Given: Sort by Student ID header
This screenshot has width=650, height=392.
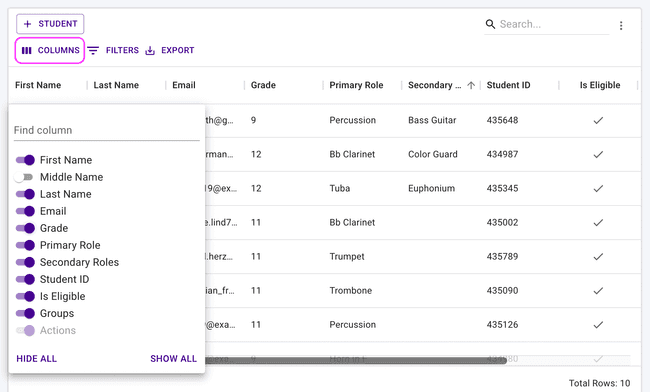Looking at the screenshot, I should tap(508, 85).
